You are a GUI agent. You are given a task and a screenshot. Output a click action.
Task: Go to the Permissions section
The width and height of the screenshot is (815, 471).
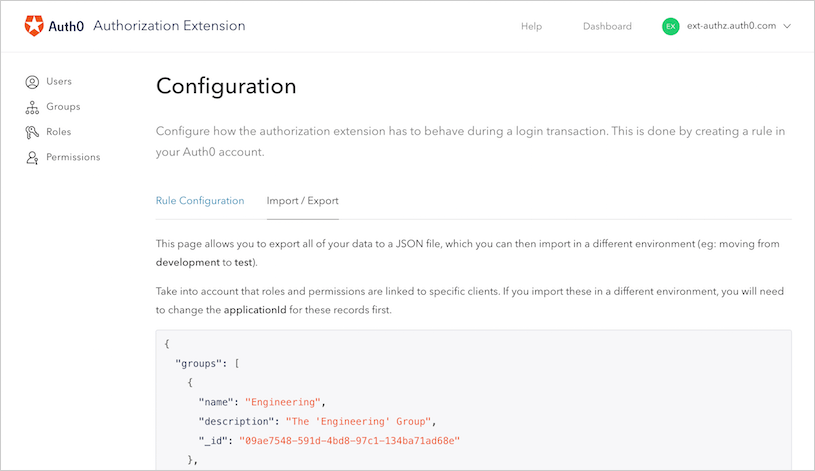(73, 157)
